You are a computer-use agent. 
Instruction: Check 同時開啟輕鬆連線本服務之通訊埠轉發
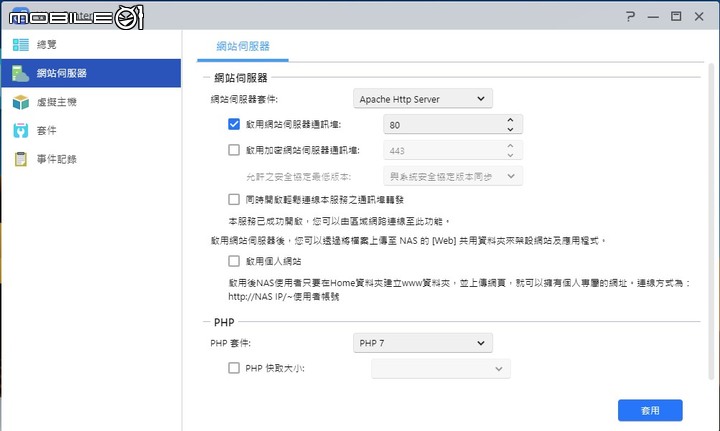234,199
